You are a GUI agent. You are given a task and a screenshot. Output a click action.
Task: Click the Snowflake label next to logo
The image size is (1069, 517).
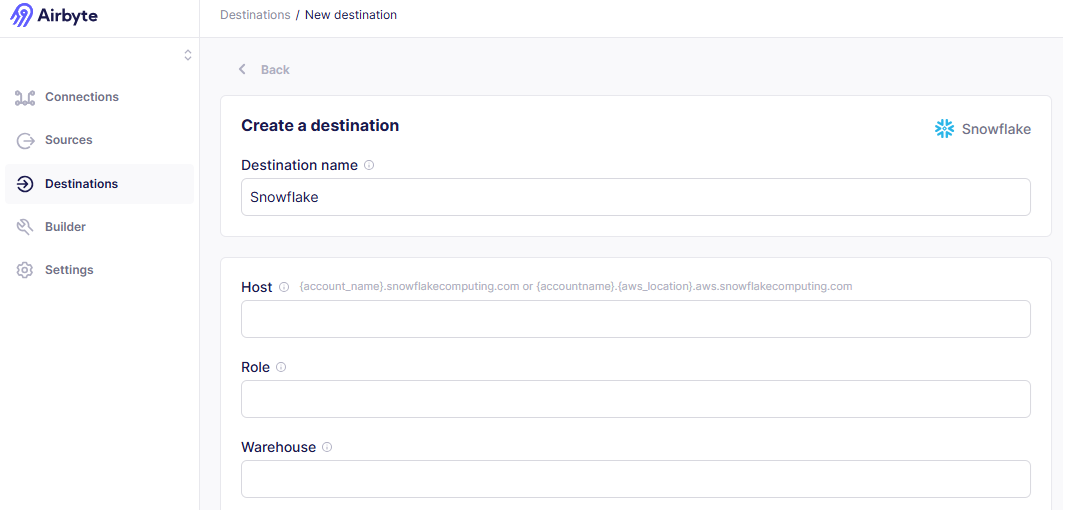tap(996, 130)
